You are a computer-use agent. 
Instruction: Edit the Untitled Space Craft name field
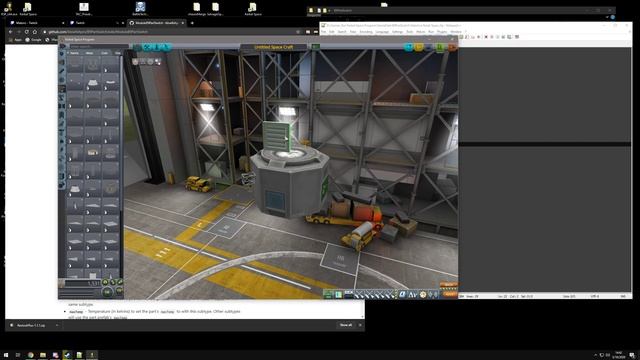point(273,47)
